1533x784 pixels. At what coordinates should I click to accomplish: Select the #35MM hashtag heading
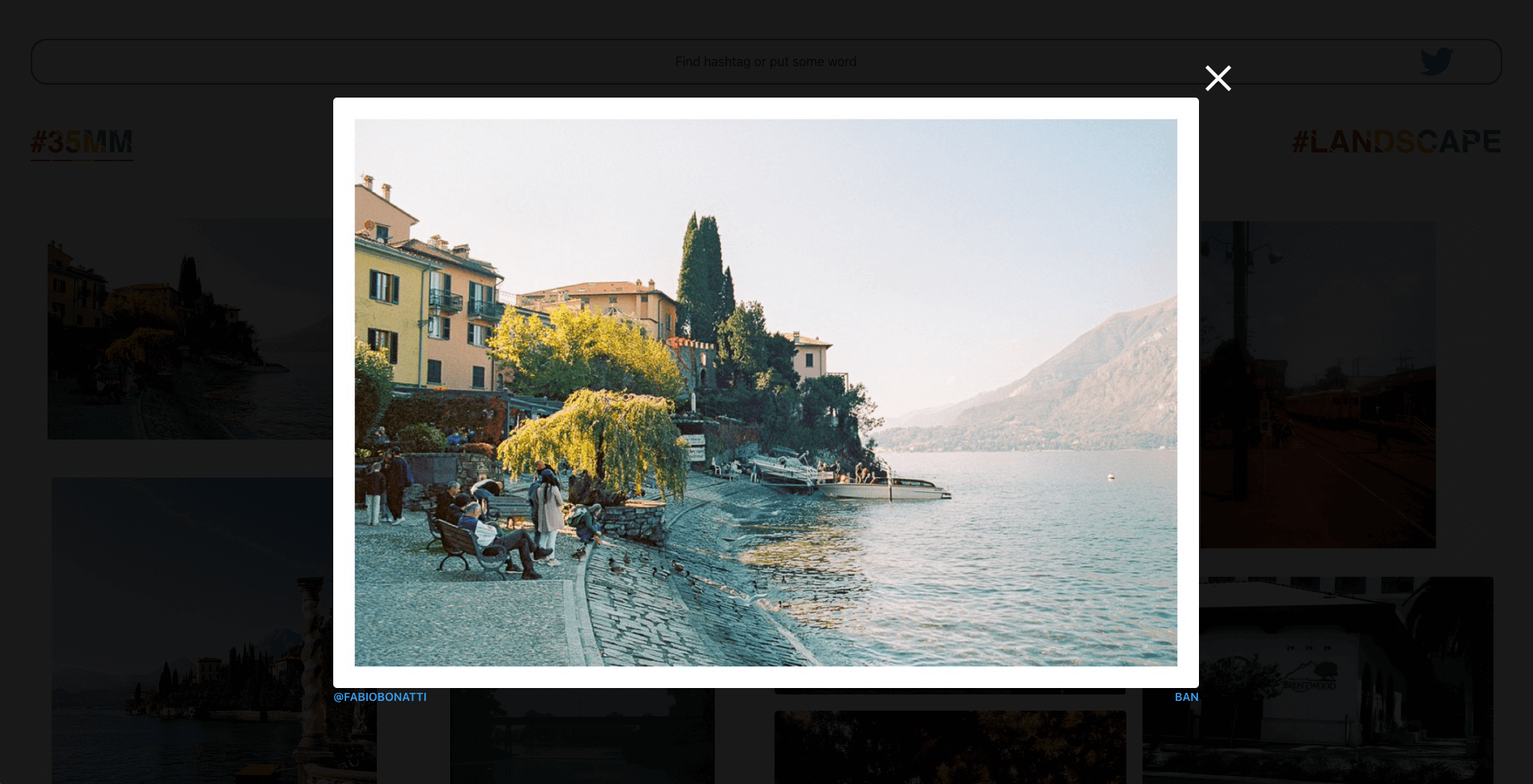(x=82, y=143)
